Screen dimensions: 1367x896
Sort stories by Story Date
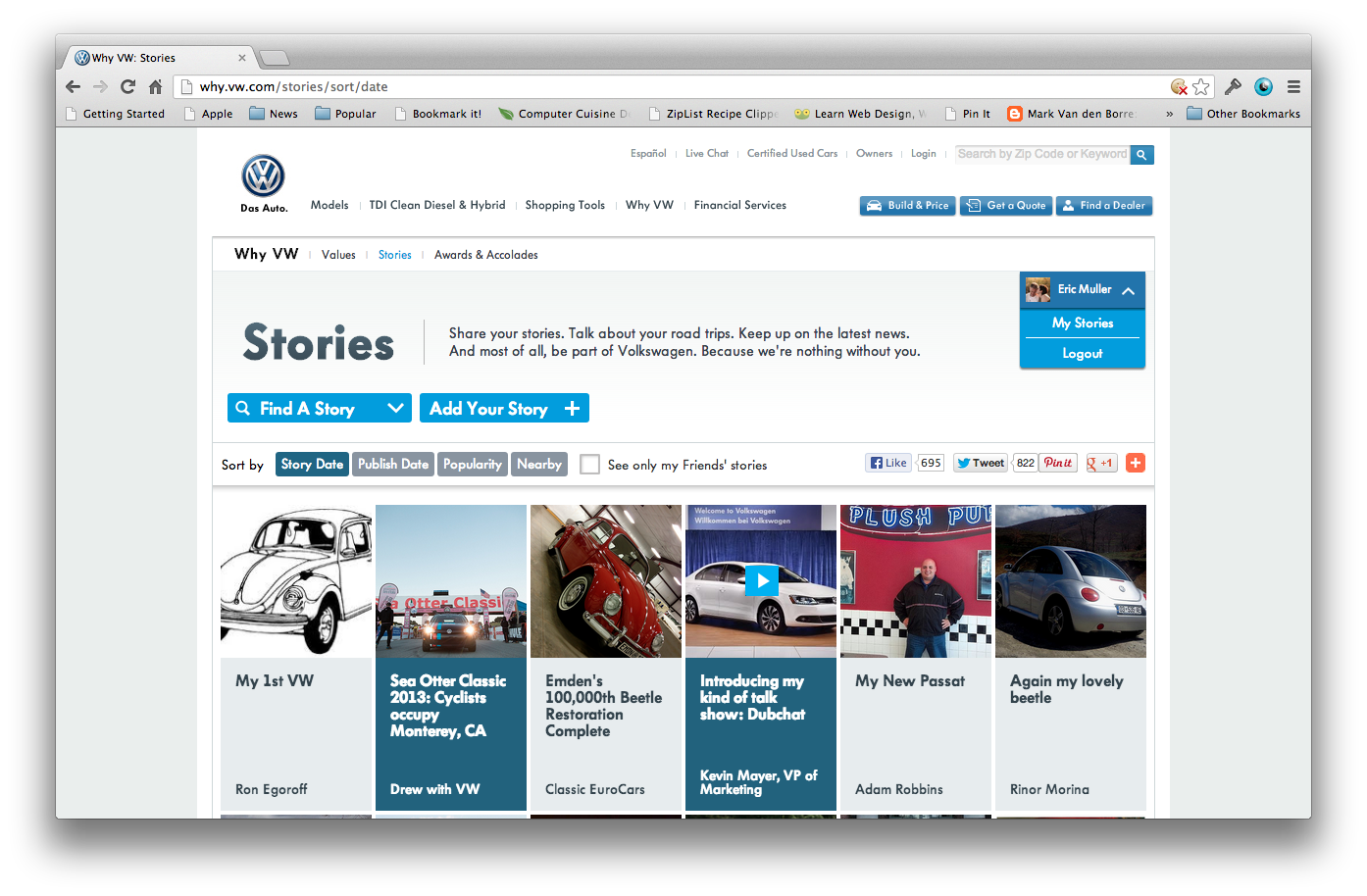point(312,464)
